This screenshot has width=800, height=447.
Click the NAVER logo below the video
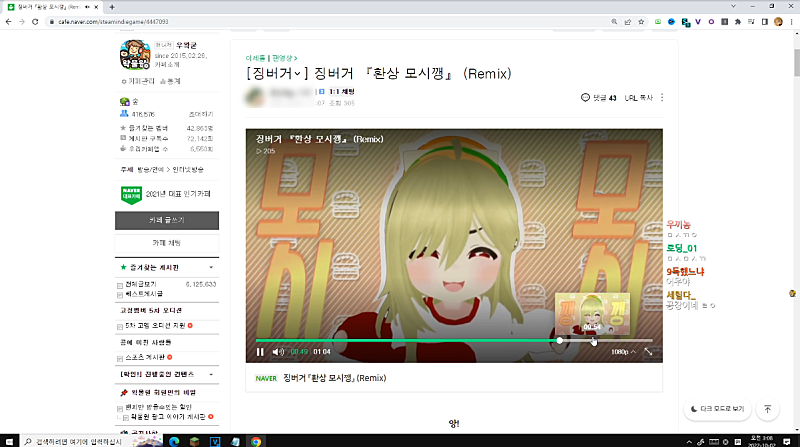pyautogui.click(x=266, y=378)
